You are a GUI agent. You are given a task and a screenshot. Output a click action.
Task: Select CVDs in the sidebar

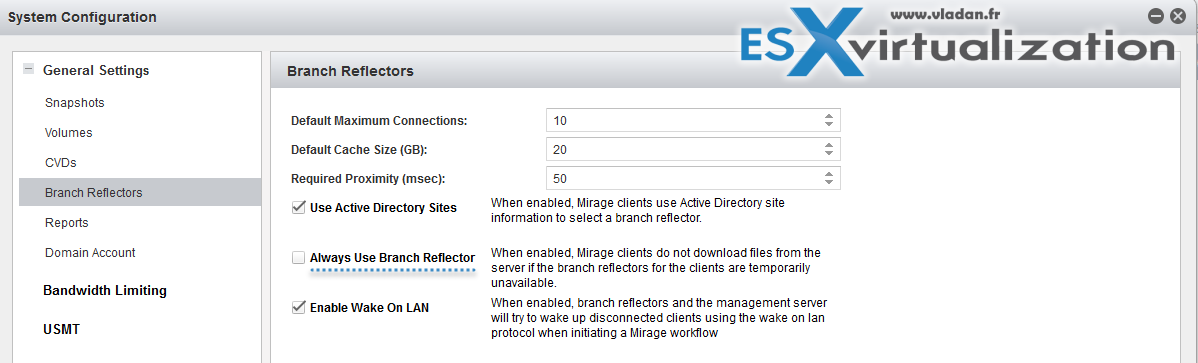coord(61,163)
